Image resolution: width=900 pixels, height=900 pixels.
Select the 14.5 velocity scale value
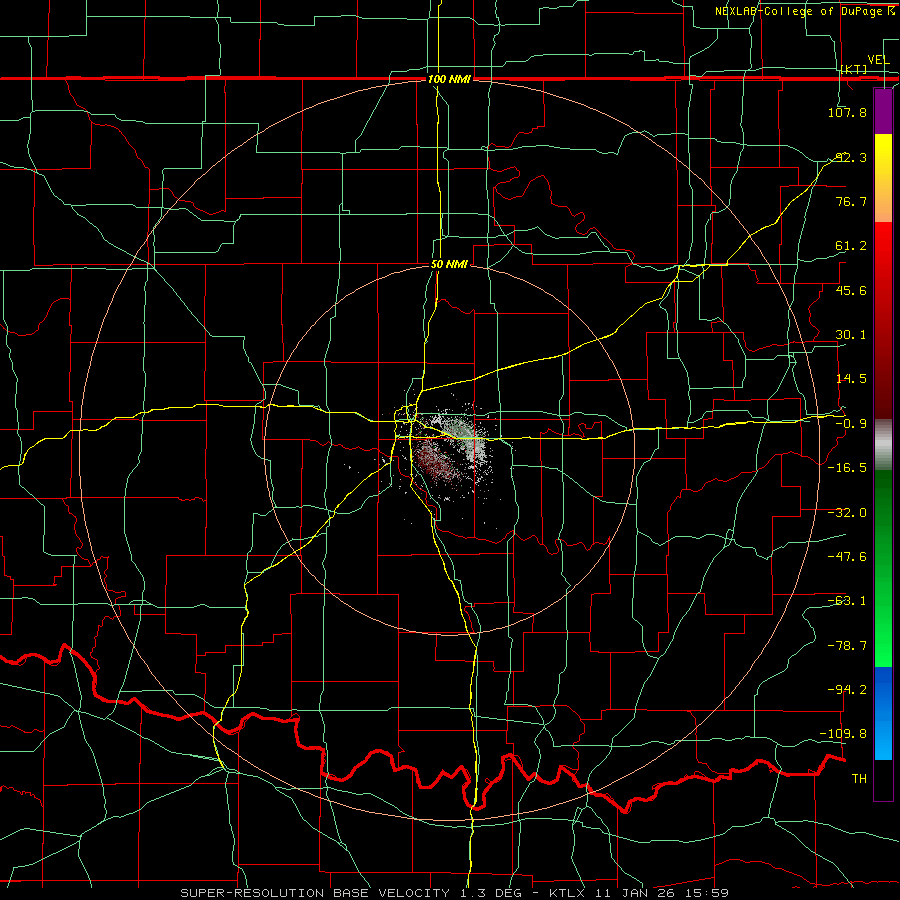(851, 378)
